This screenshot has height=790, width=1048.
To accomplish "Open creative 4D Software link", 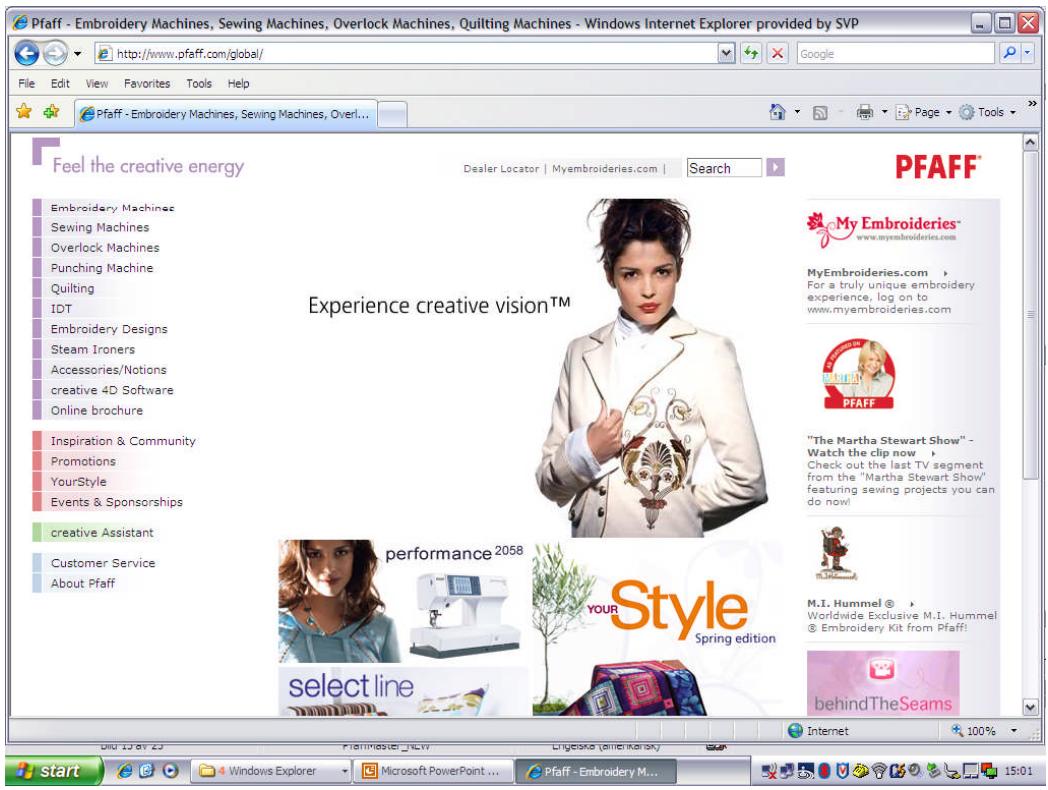I will [112, 390].
